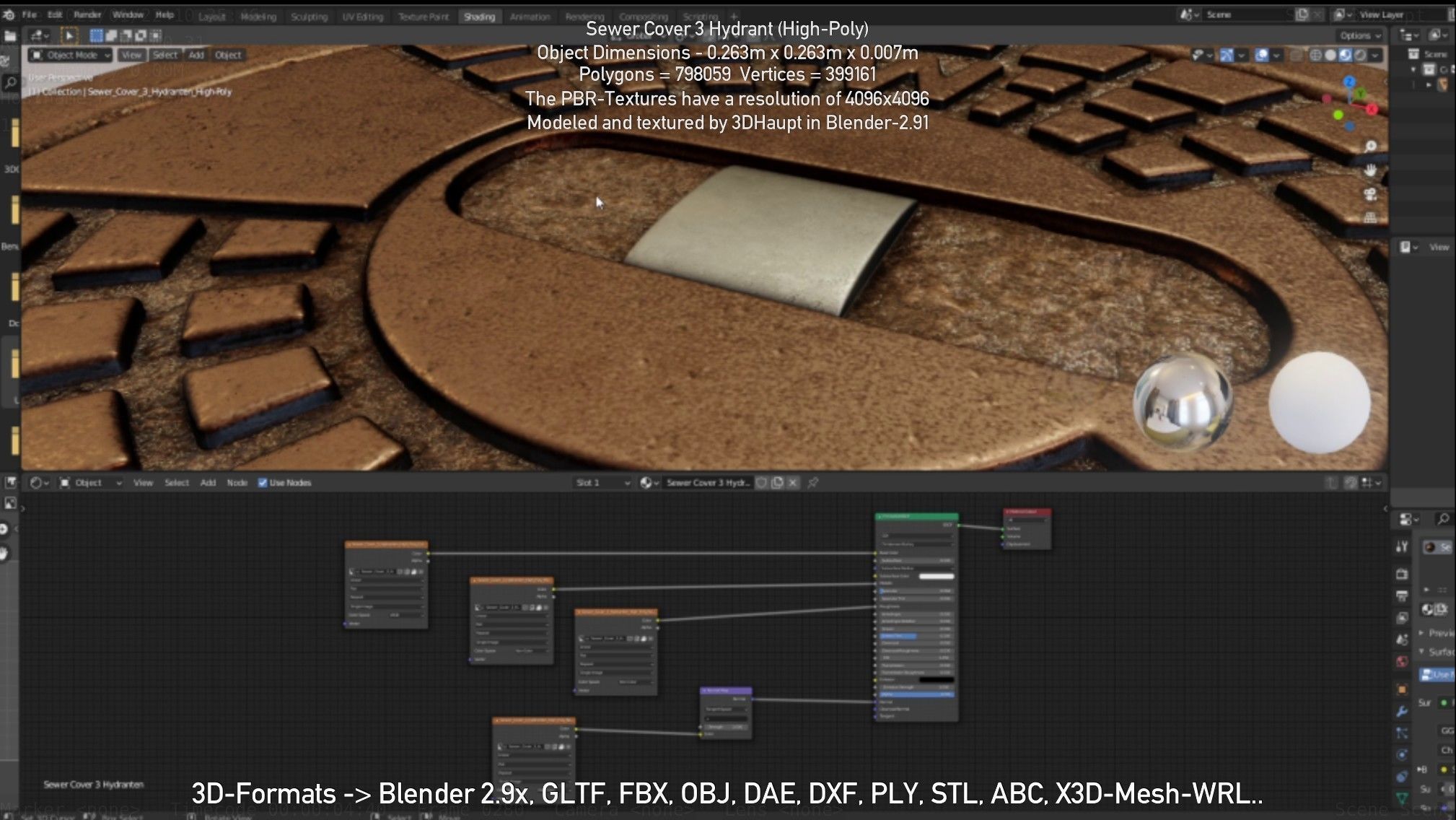Click the Sewer Cover 3 Hydr material name field
1456x820 pixels.
pos(708,483)
